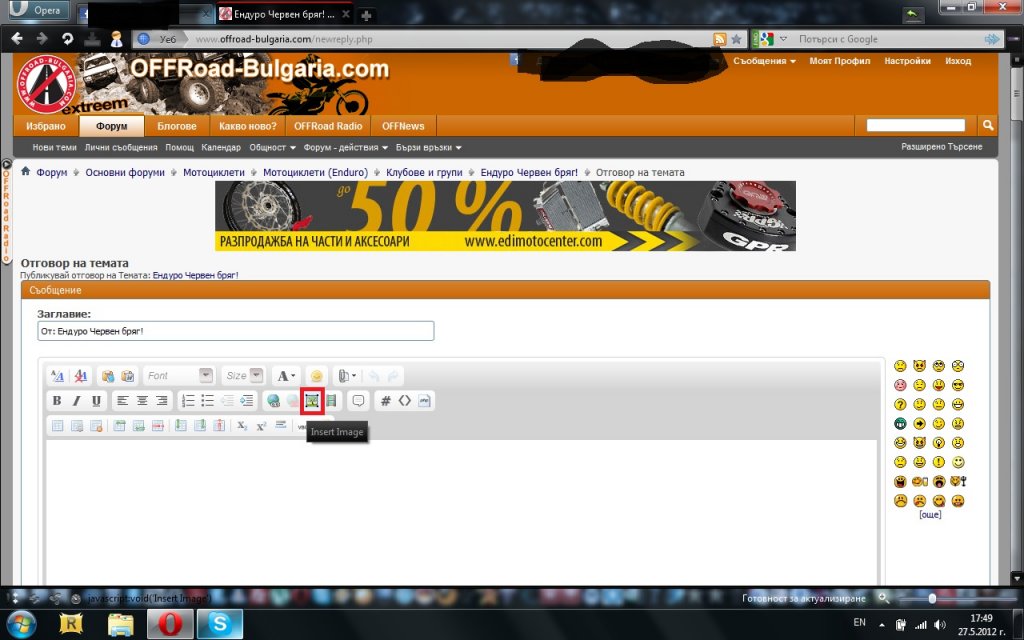
Task: Open the attachments paperclip dropdown
Action: click(x=347, y=376)
